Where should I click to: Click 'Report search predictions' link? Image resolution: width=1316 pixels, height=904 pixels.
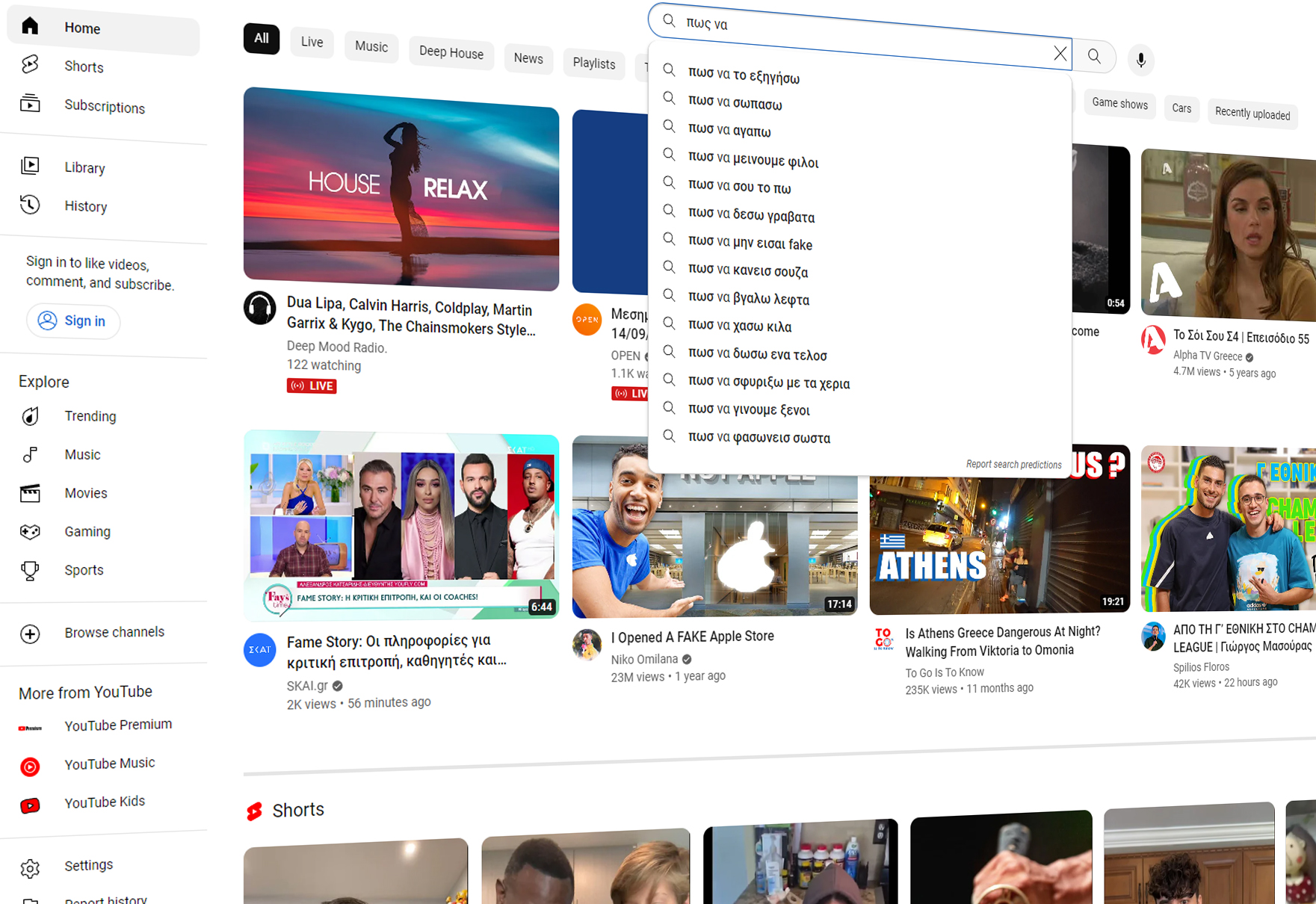tap(1013, 465)
